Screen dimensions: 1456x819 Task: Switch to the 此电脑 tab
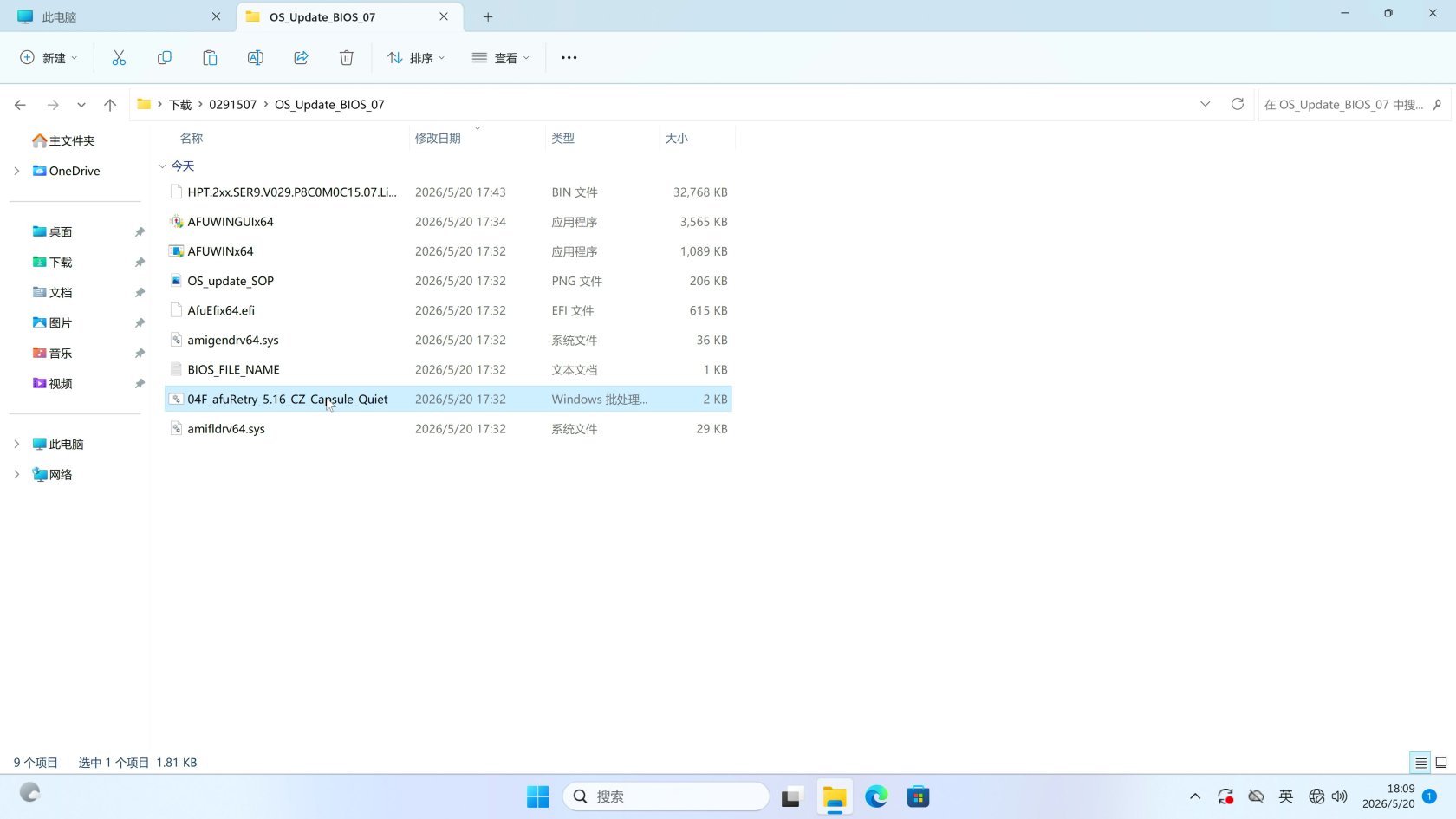click(x=119, y=16)
